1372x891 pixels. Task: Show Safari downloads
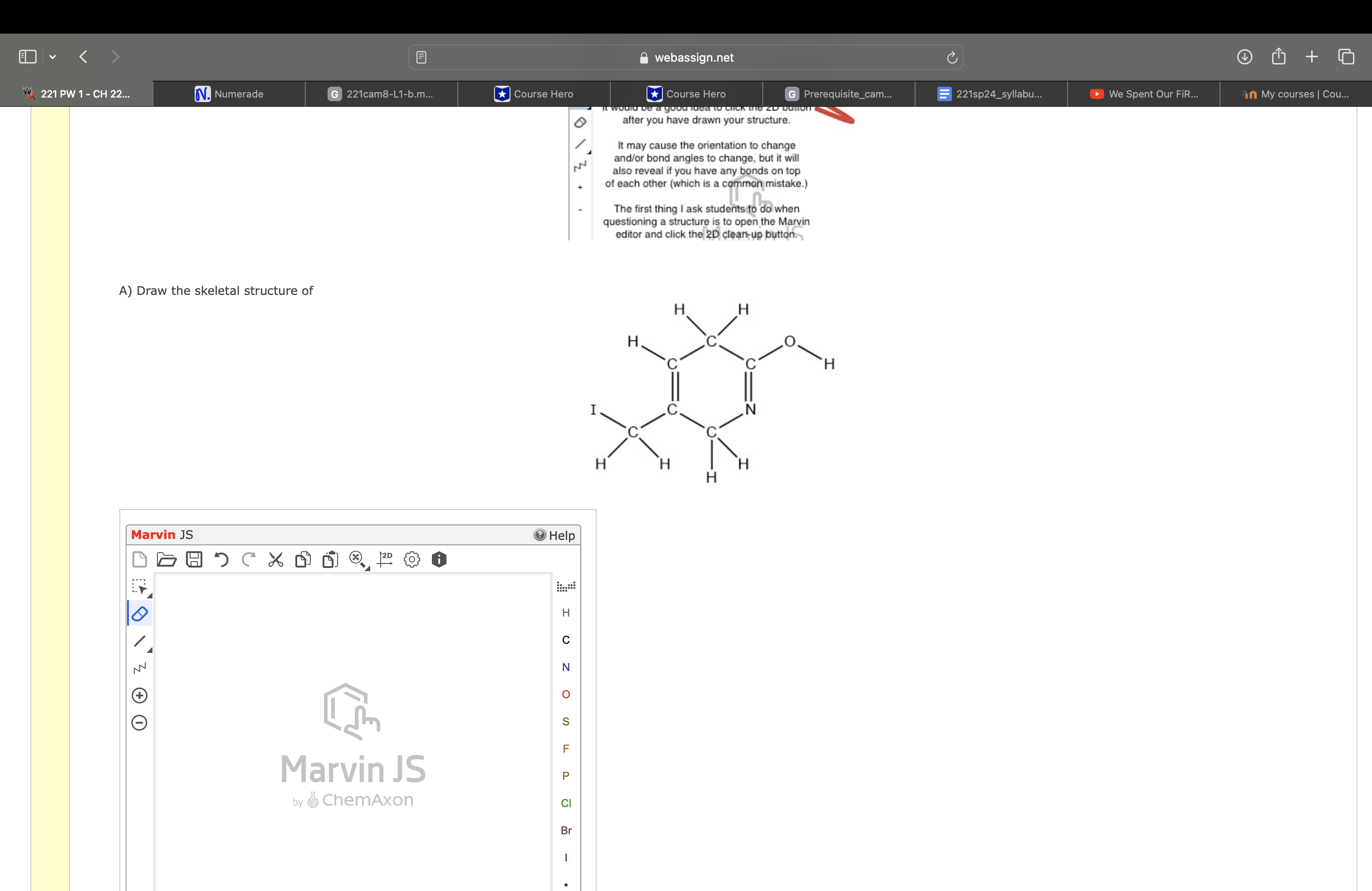1245,56
